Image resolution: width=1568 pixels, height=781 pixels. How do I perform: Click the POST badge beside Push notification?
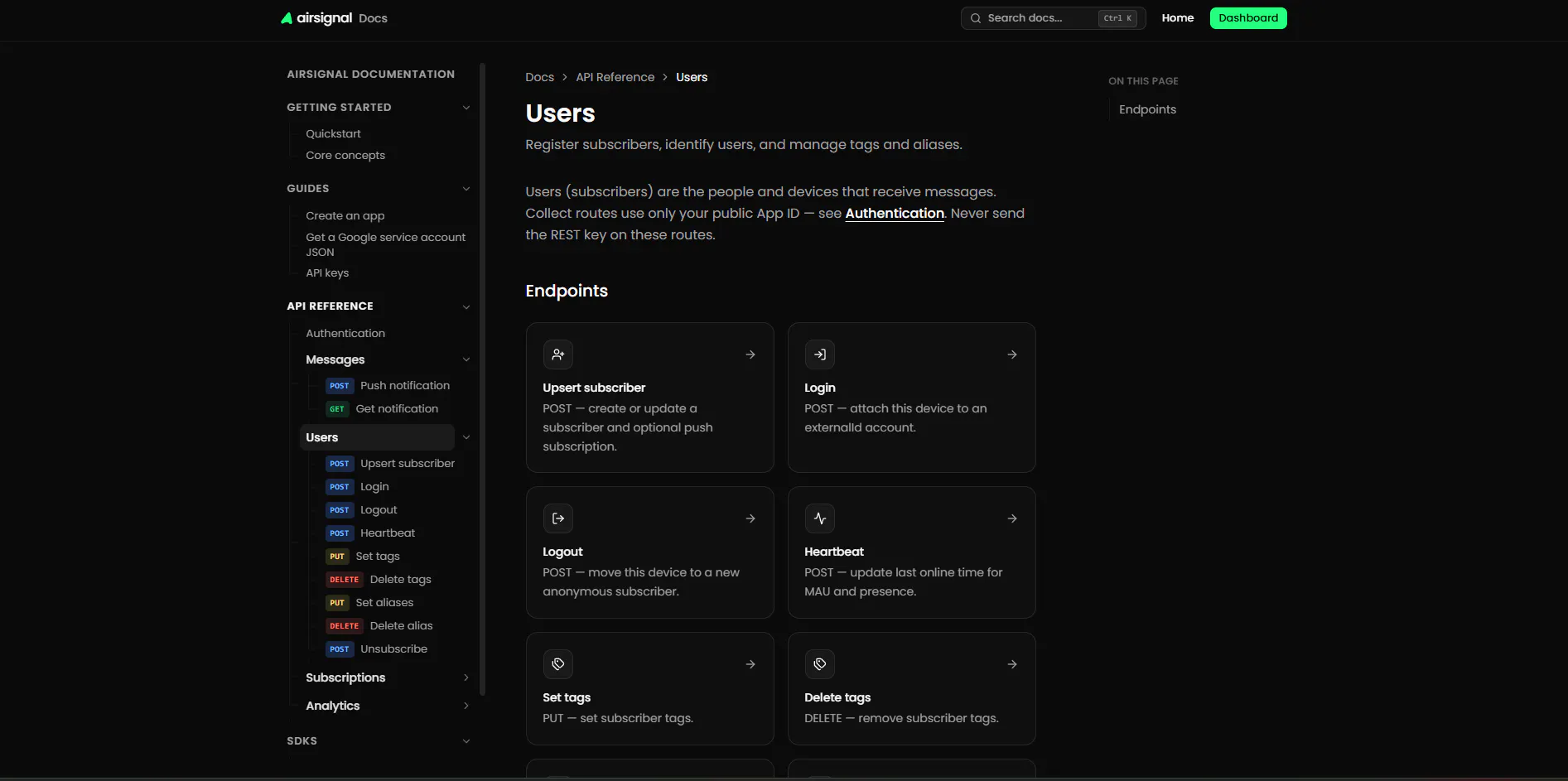tap(340, 386)
